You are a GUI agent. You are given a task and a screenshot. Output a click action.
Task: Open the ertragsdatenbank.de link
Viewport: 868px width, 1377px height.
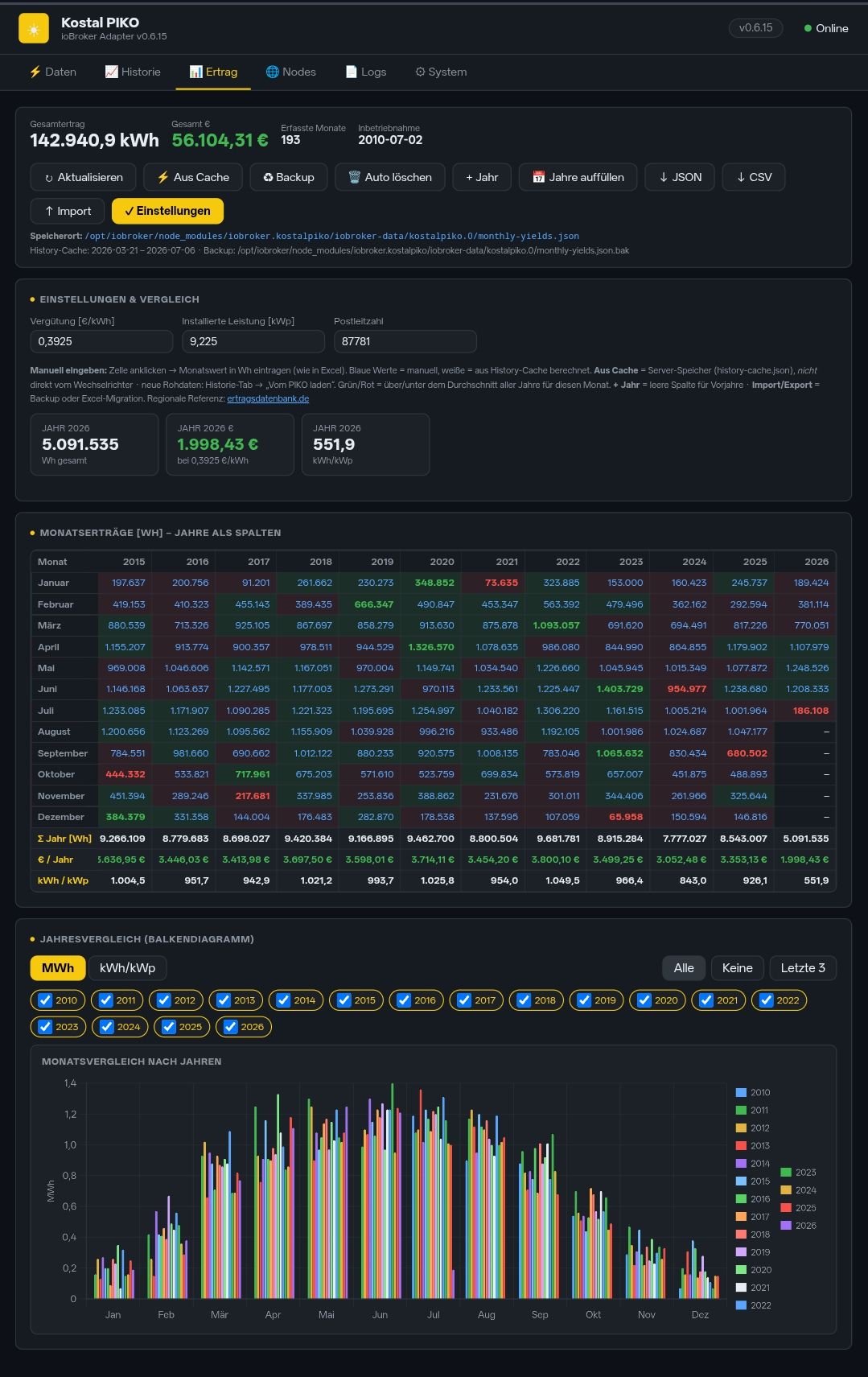point(268,398)
